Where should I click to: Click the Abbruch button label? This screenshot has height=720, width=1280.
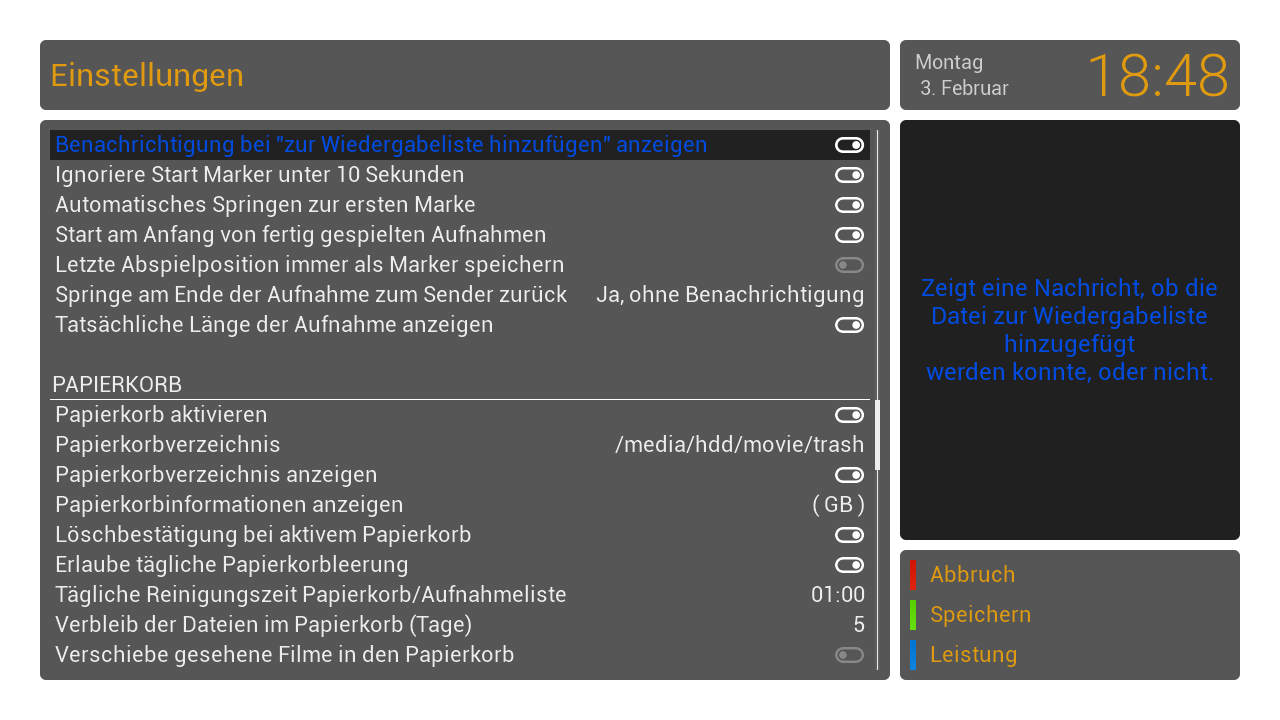coord(972,574)
